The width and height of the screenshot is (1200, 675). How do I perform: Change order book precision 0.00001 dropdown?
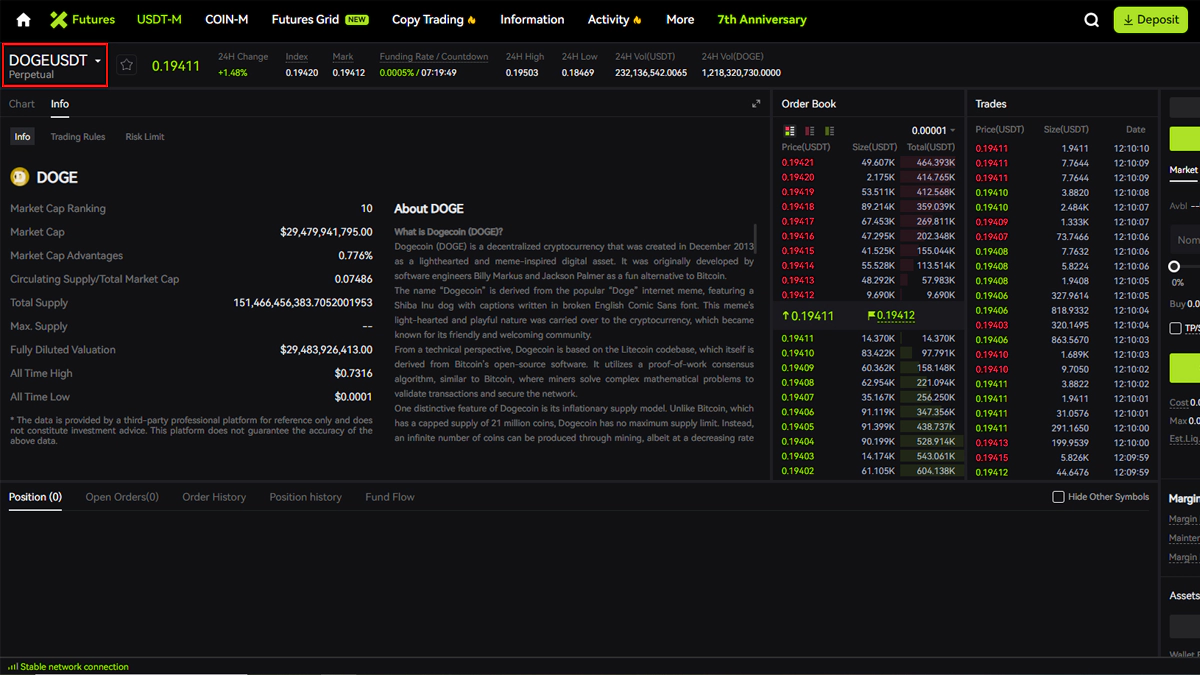tap(933, 131)
